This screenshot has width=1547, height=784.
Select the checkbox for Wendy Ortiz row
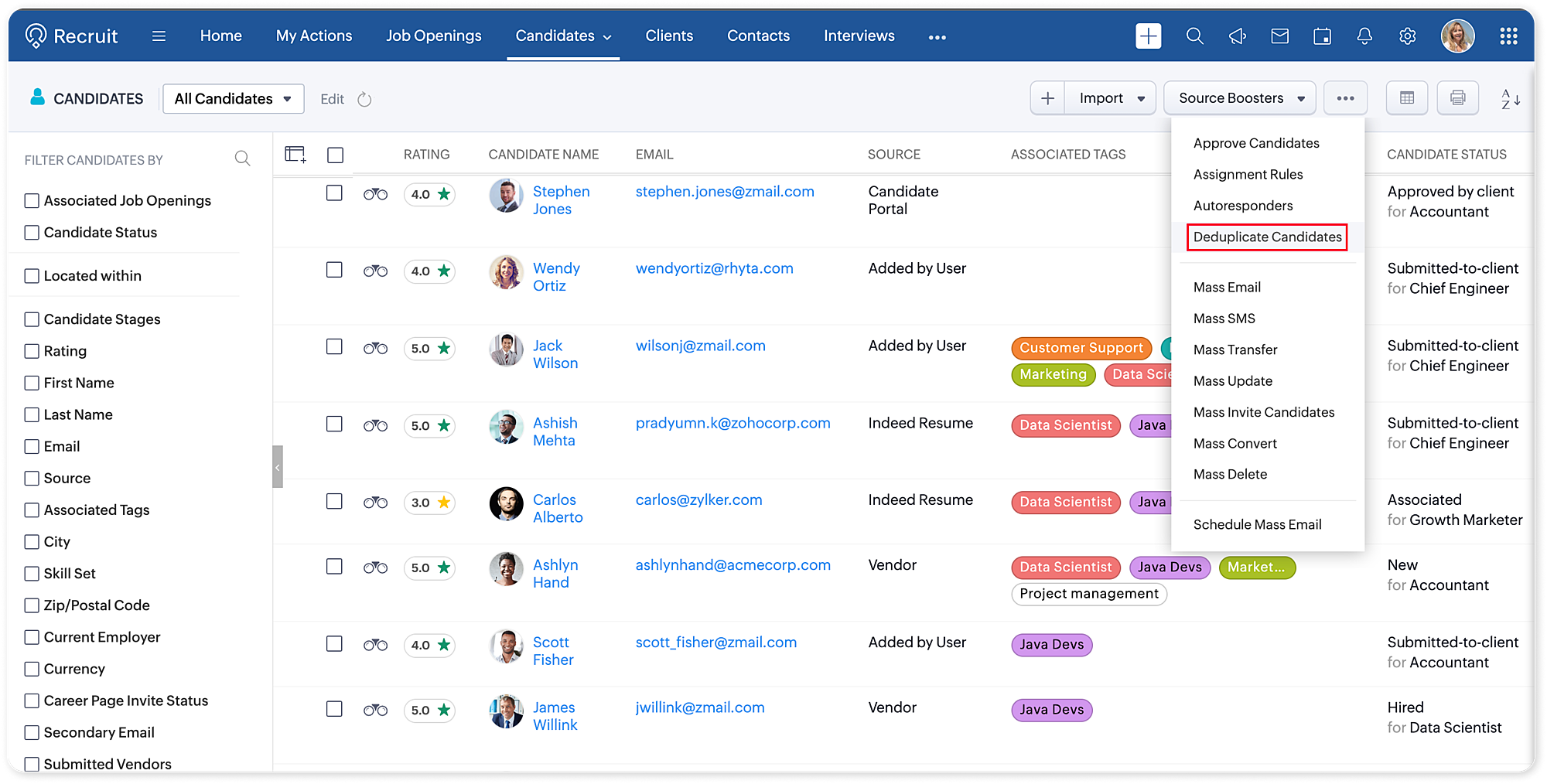(x=334, y=270)
